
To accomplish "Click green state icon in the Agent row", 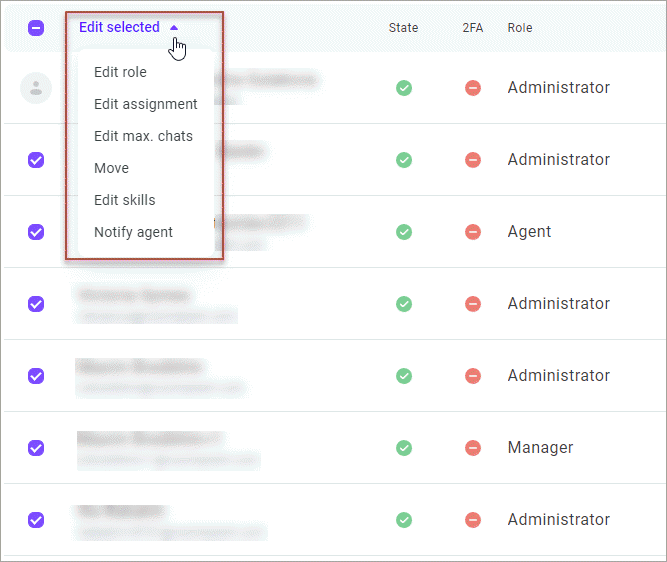I will [x=404, y=232].
